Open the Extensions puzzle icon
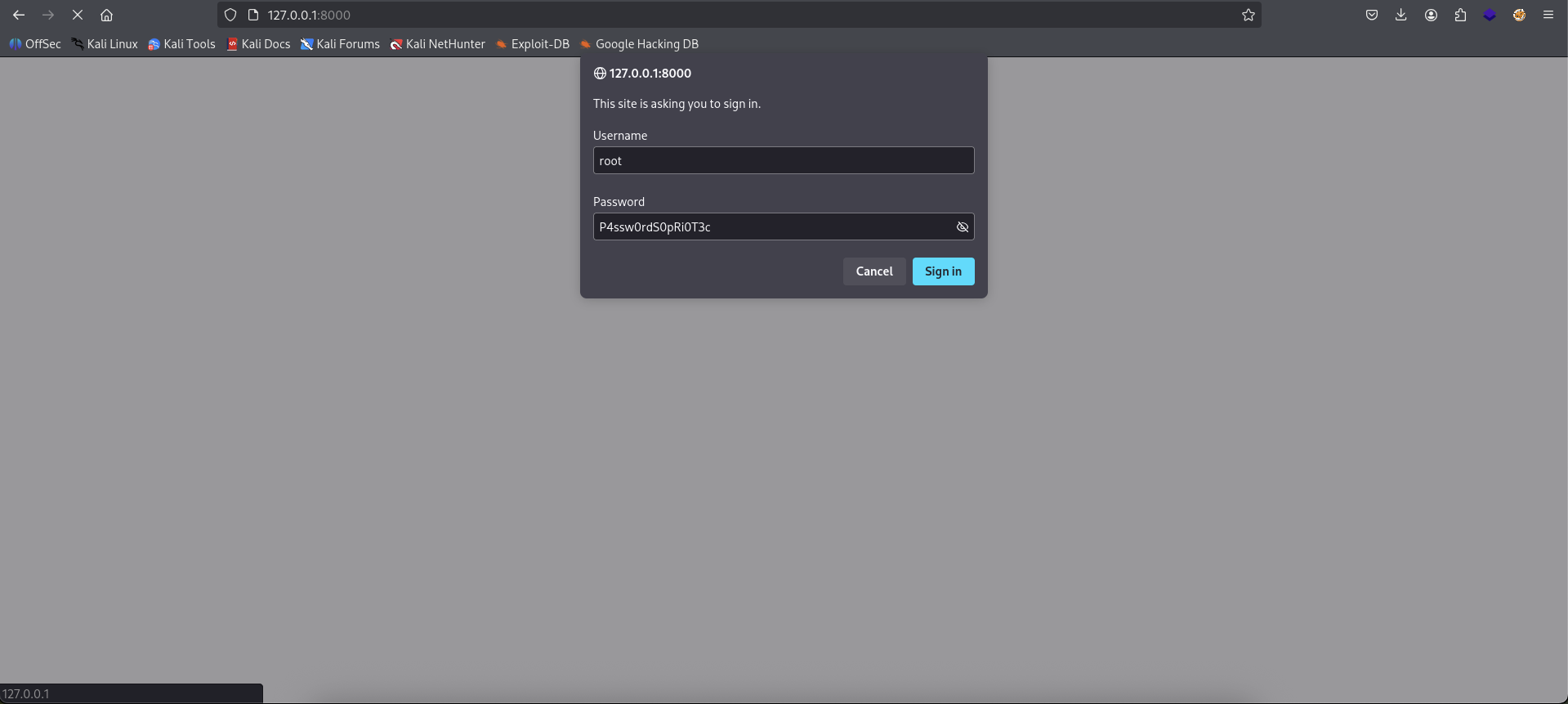 pyautogui.click(x=1460, y=15)
